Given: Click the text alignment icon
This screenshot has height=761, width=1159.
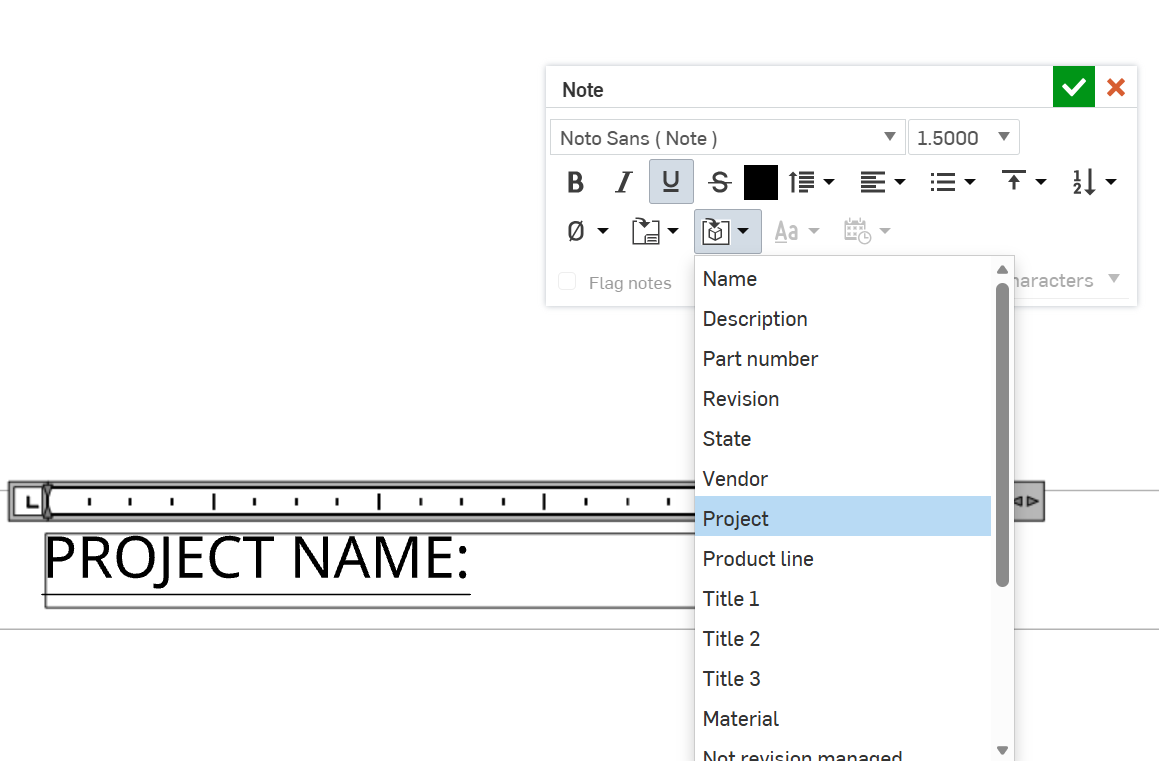Looking at the screenshot, I should click(x=873, y=182).
